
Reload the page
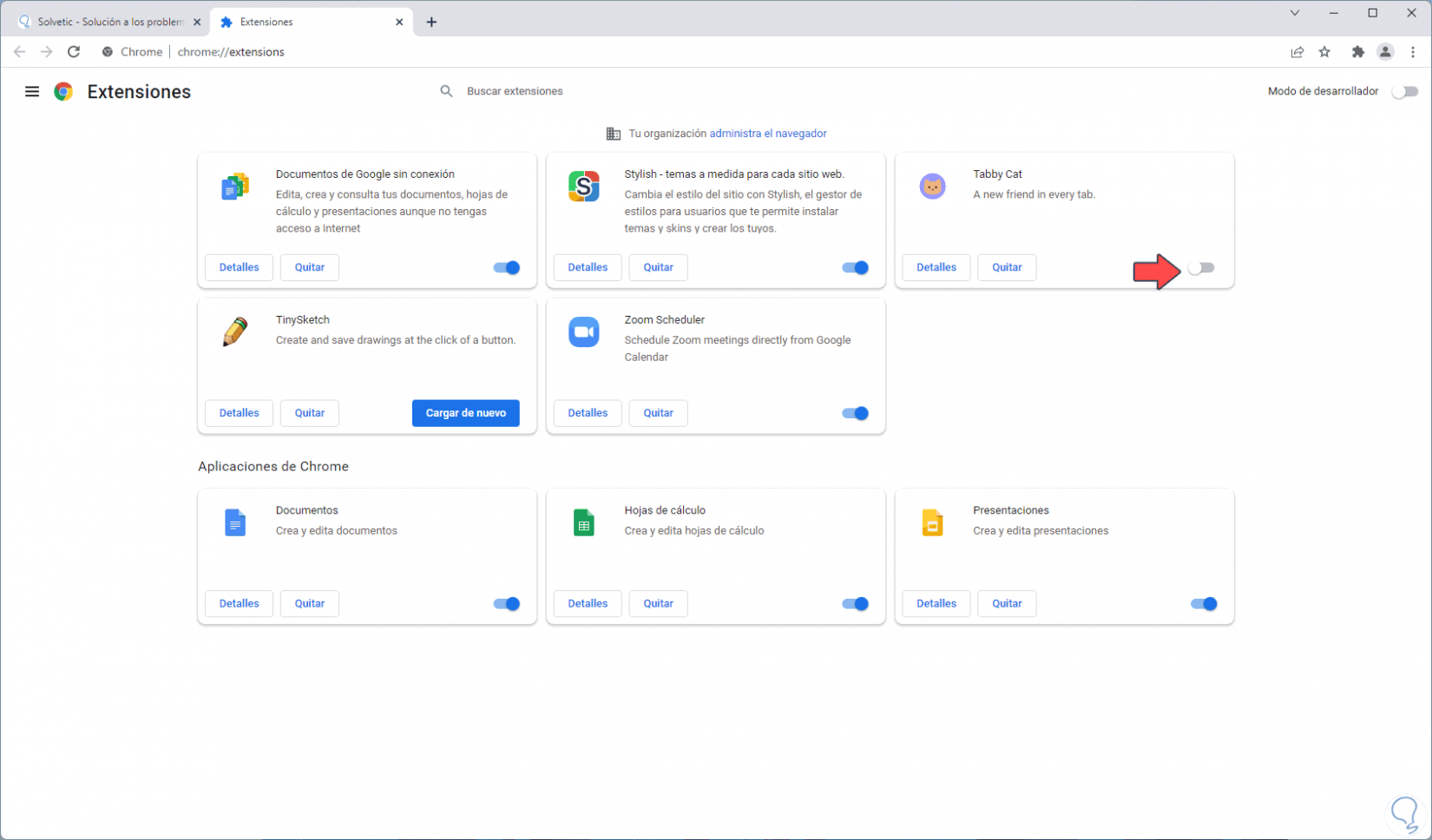point(74,52)
